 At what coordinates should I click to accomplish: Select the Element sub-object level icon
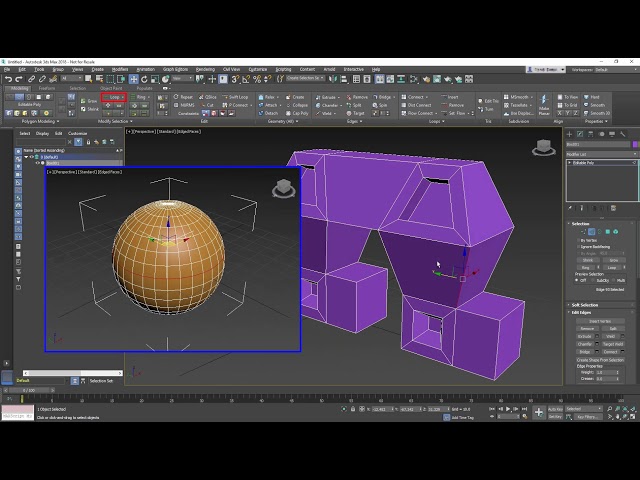pyautogui.click(x=616, y=231)
